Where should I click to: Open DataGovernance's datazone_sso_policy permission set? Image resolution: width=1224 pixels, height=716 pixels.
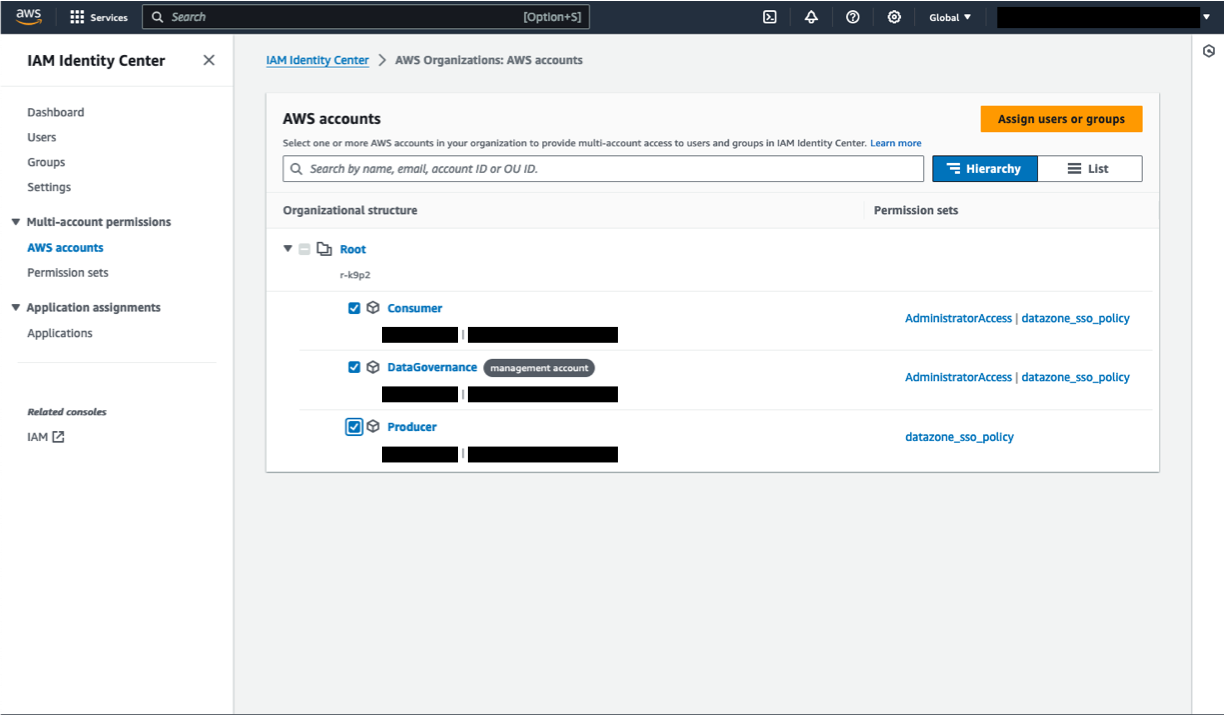point(1076,377)
